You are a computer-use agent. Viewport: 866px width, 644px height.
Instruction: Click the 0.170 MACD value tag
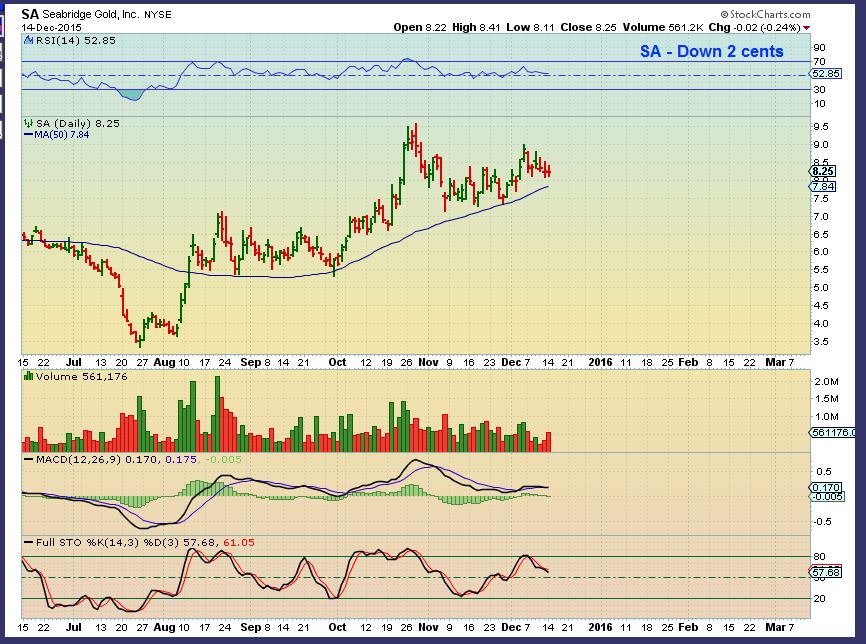[x=825, y=486]
